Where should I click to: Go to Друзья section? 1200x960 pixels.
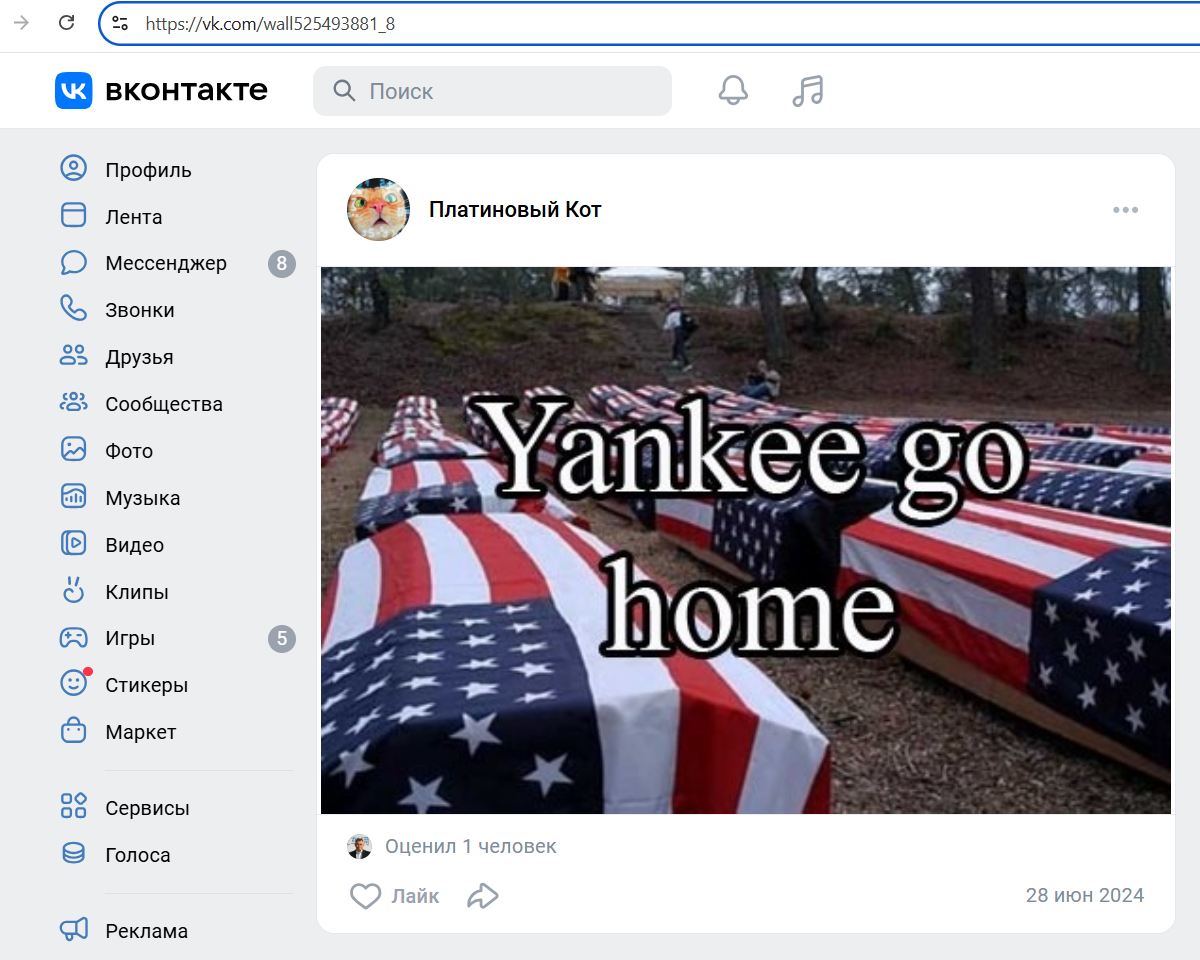pos(139,357)
